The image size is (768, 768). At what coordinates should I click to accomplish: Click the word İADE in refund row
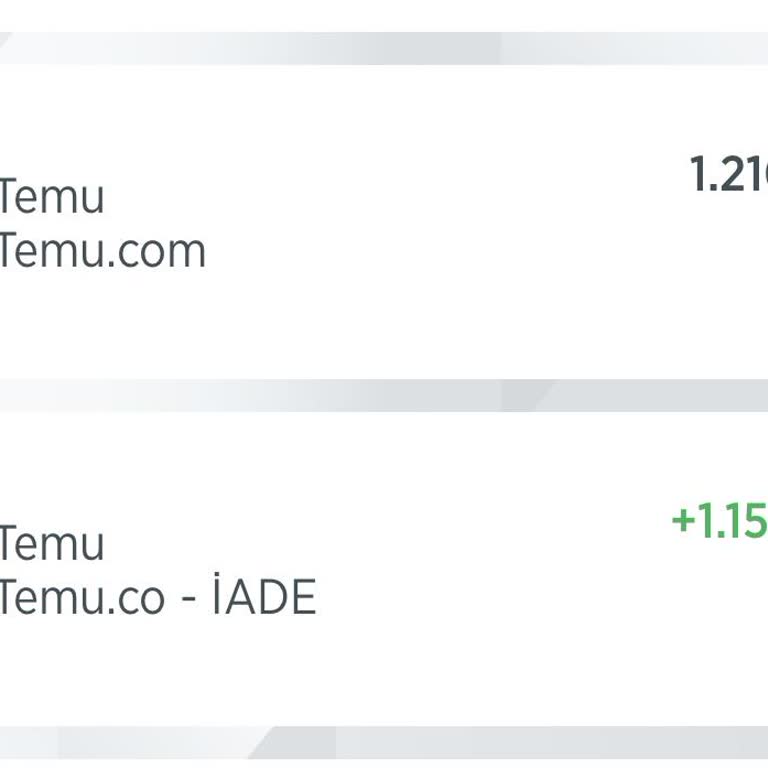click(265, 598)
